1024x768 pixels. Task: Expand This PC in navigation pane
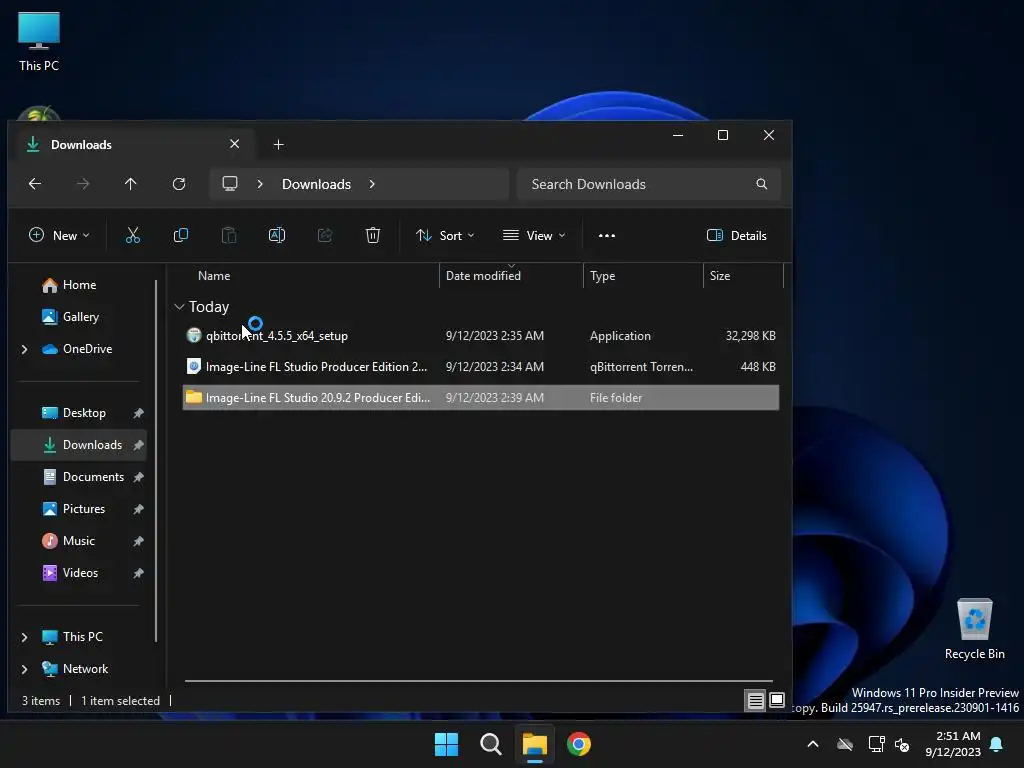point(24,637)
